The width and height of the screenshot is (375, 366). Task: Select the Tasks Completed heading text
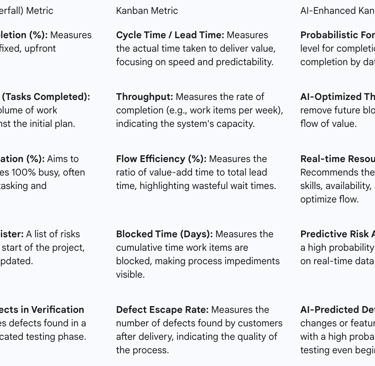(x=45, y=97)
